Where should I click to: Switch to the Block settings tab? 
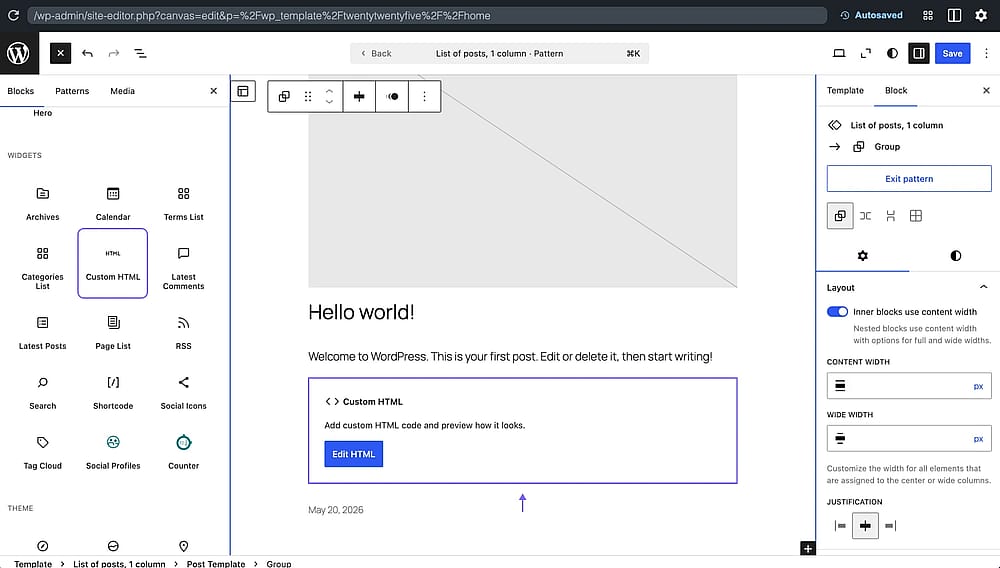pyautogui.click(x=895, y=91)
